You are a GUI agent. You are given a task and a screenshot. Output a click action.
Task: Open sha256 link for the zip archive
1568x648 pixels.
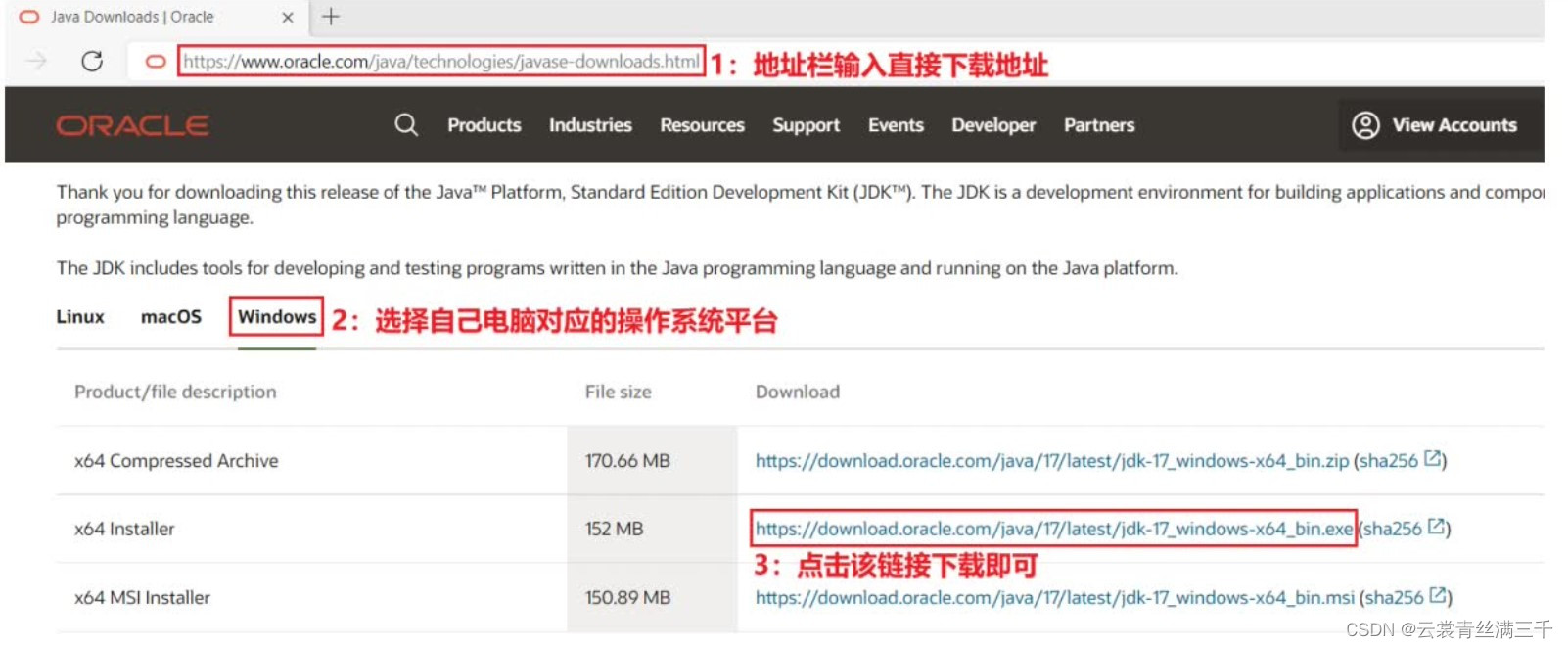pos(1389,461)
